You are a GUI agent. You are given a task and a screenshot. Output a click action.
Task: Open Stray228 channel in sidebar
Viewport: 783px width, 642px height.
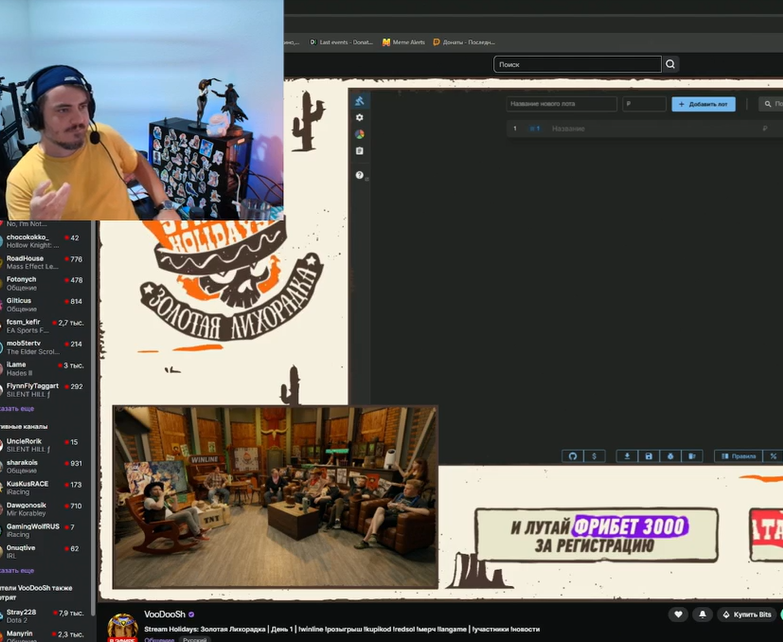point(43,616)
